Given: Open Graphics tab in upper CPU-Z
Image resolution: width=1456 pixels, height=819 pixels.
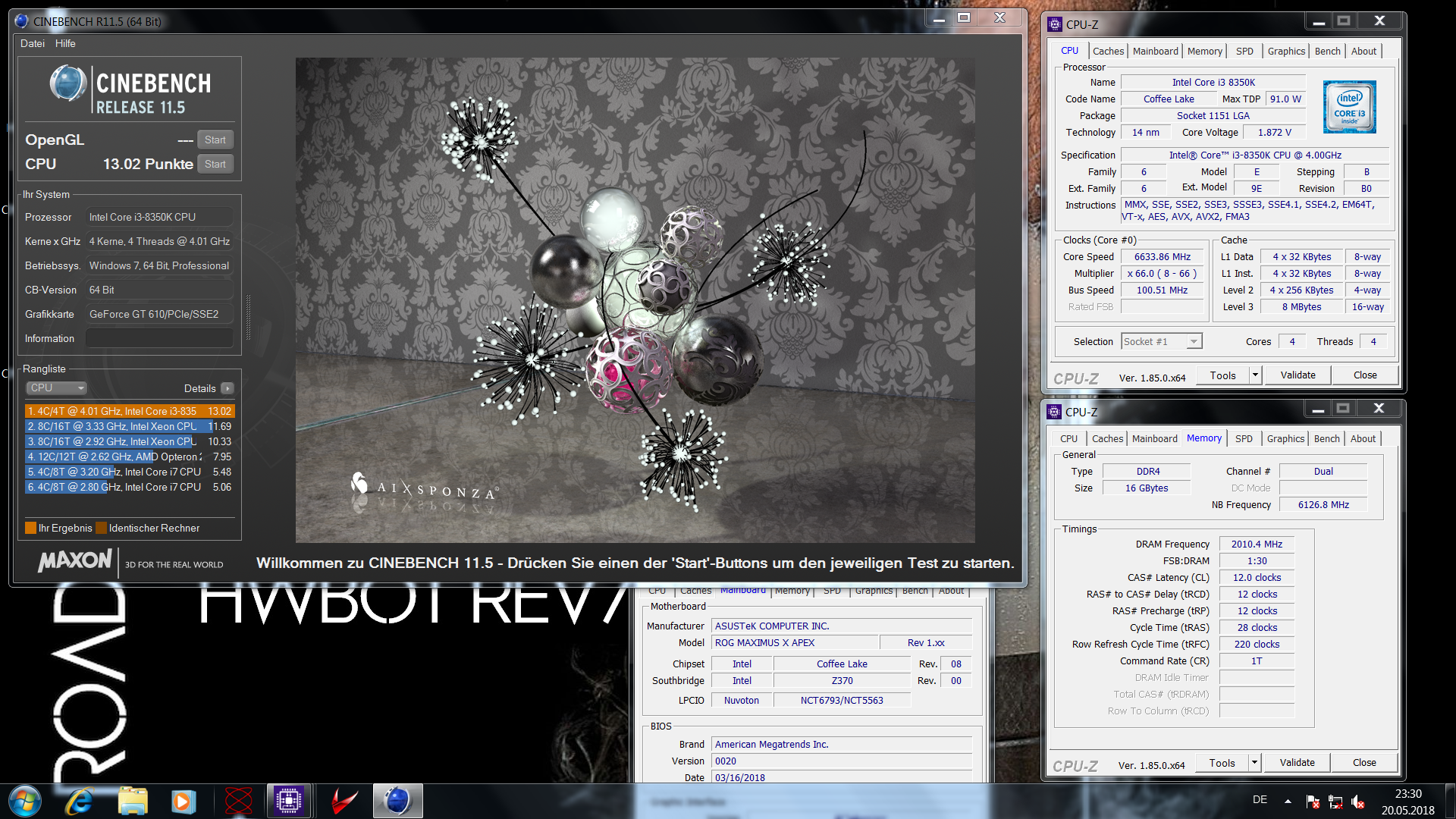Looking at the screenshot, I should click(1286, 51).
